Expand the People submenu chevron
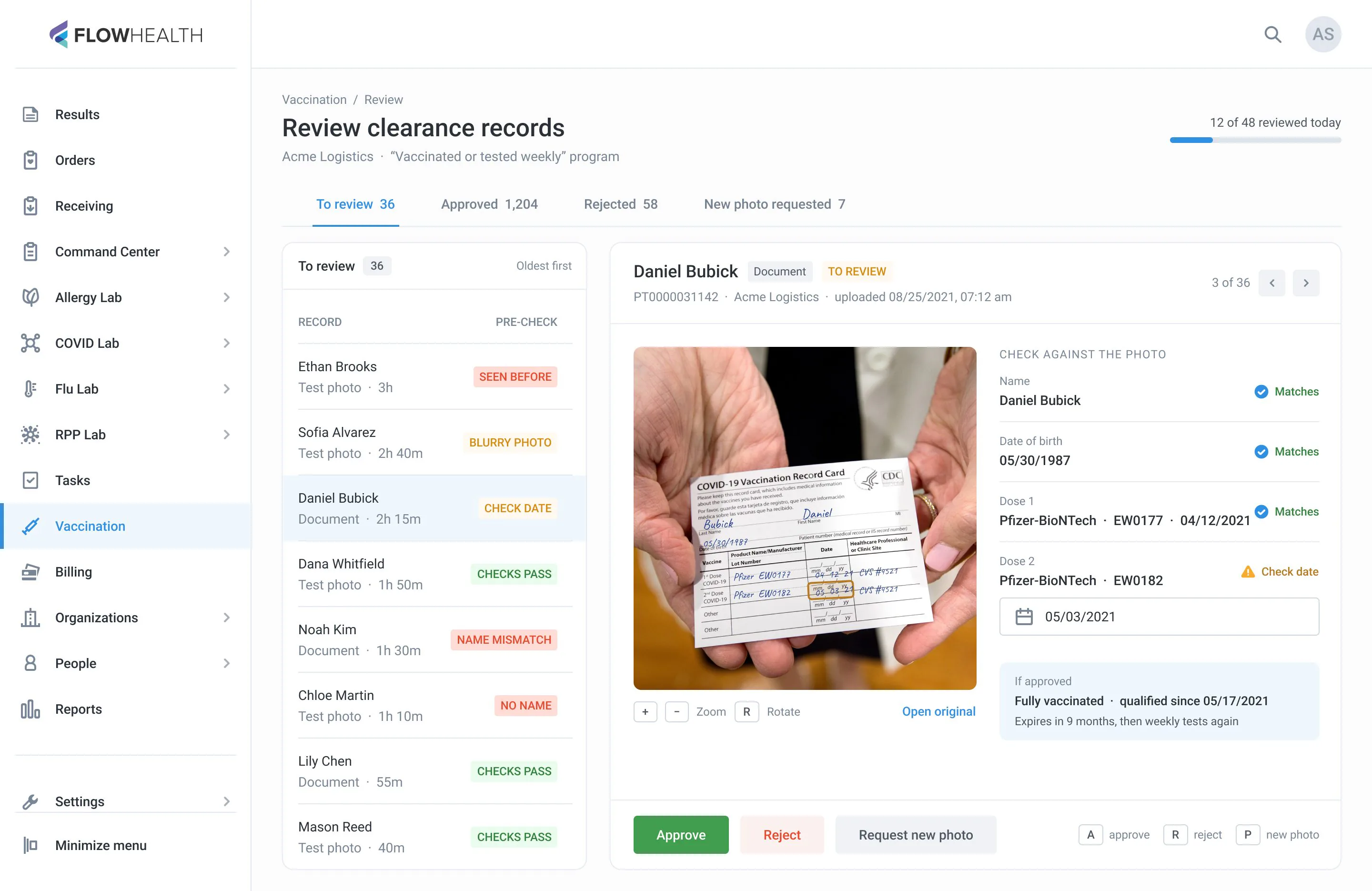This screenshot has height=891, width=1372. coord(227,663)
